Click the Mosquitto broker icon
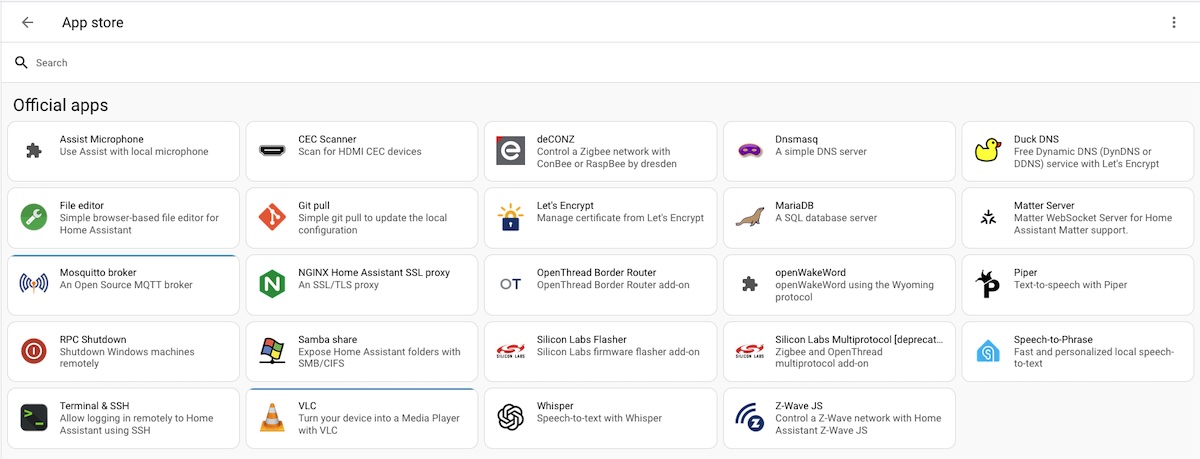1200x459 pixels. coord(34,284)
